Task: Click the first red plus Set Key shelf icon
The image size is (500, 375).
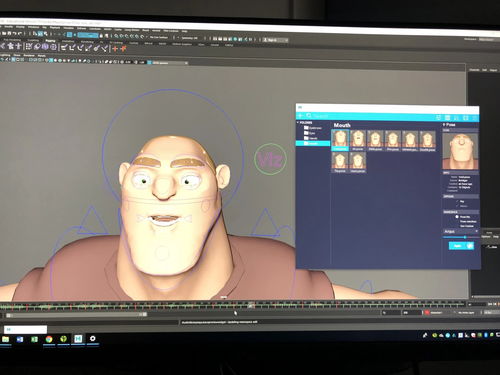Action: (115, 49)
